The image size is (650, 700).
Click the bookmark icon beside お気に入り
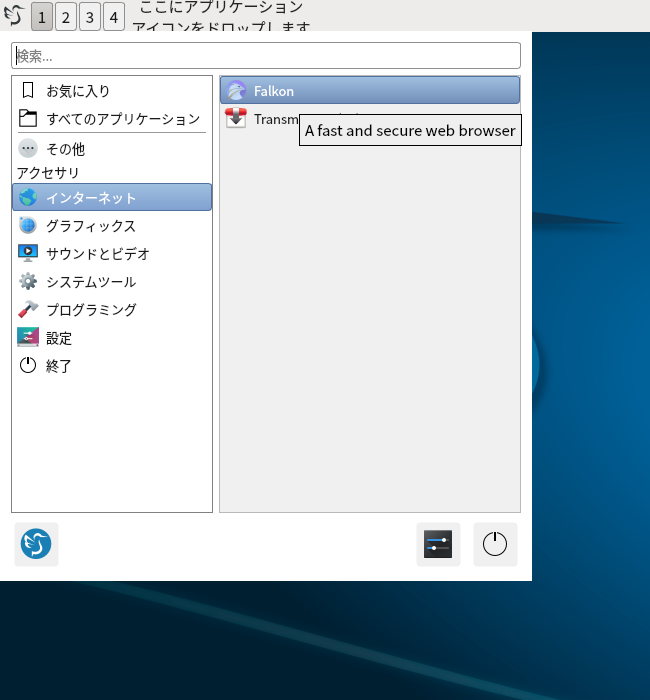pyautogui.click(x=28, y=90)
